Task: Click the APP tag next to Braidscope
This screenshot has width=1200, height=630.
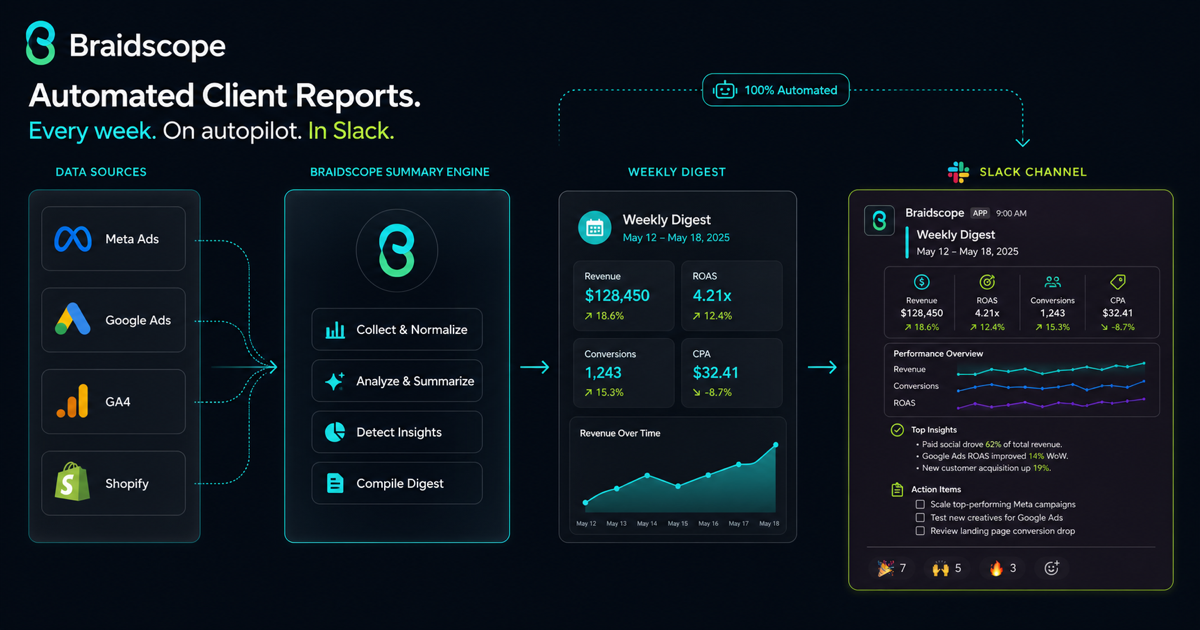Action: click(x=979, y=213)
